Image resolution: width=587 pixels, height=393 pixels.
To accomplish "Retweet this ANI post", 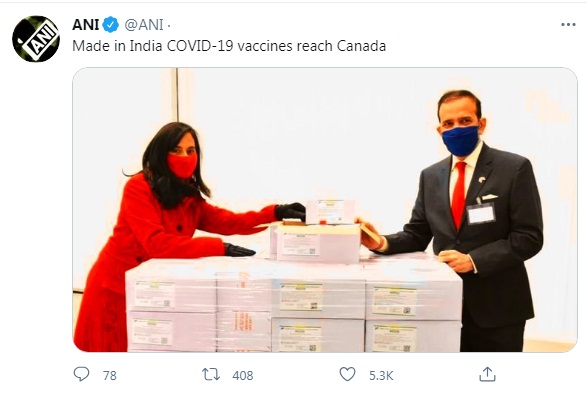I will coord(211,374).
